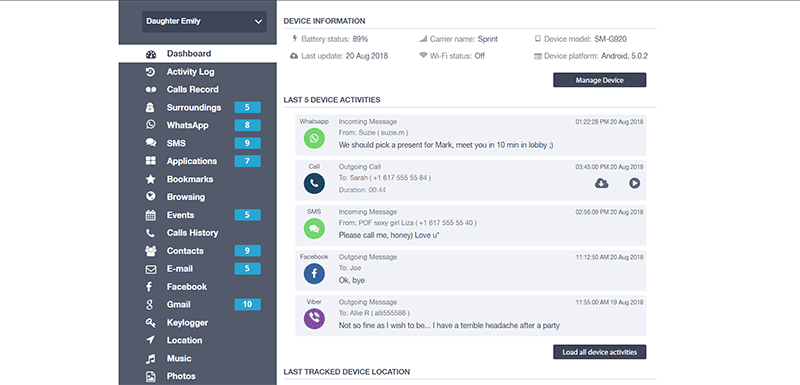Click the Keylogger key icon
The width and height of the screenshot is (800, 385).
click(151, 323)
